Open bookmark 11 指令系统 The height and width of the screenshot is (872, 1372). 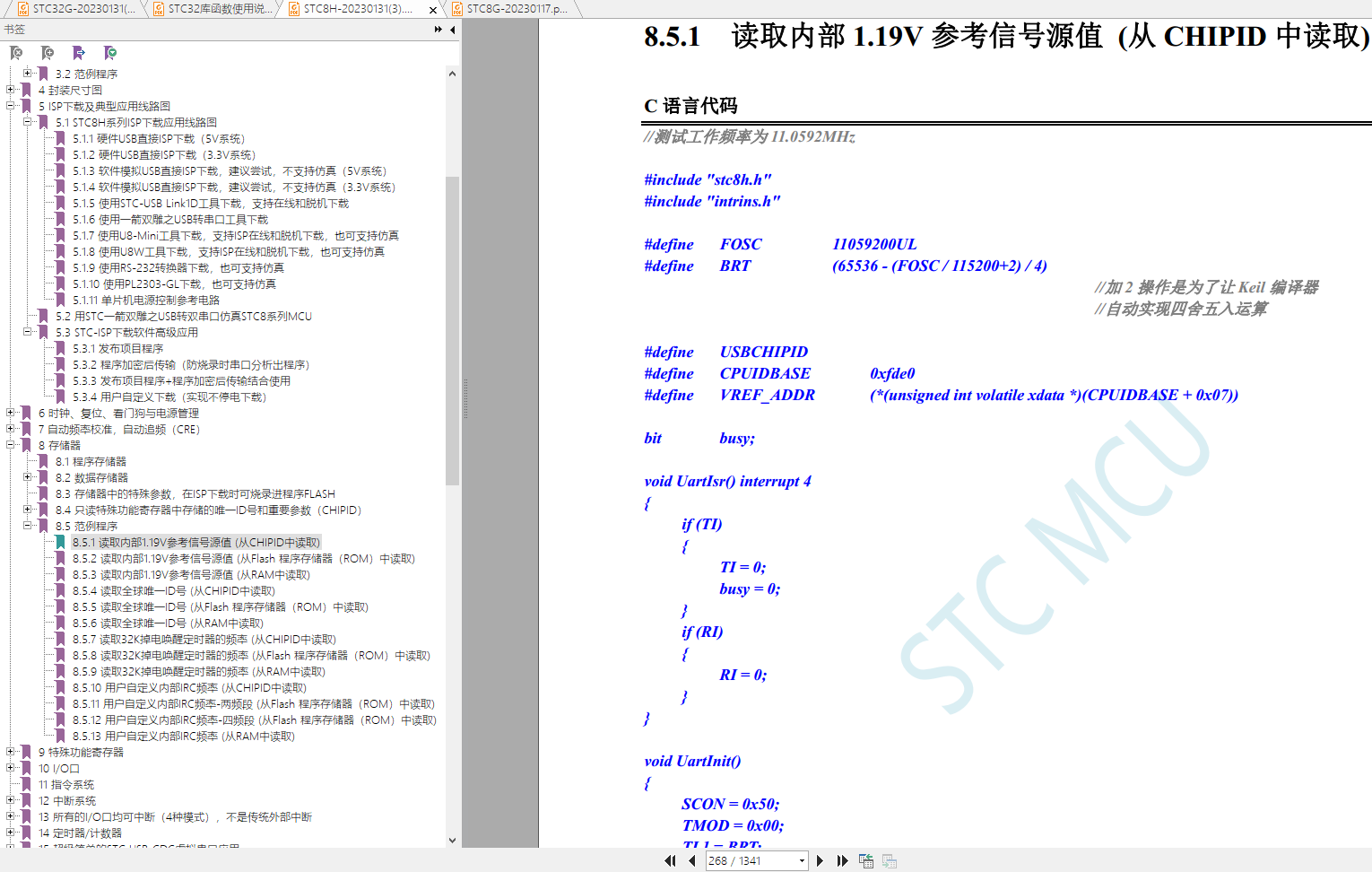[66, 785]
